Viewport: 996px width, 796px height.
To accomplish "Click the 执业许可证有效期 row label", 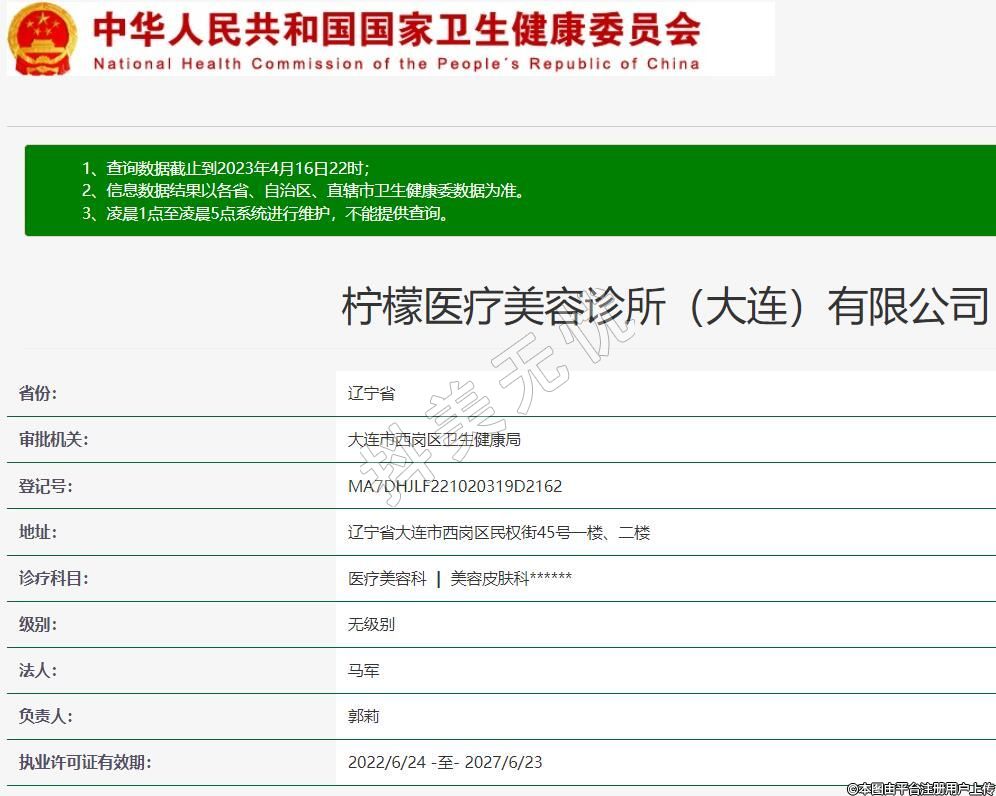I will coord(84,762).
